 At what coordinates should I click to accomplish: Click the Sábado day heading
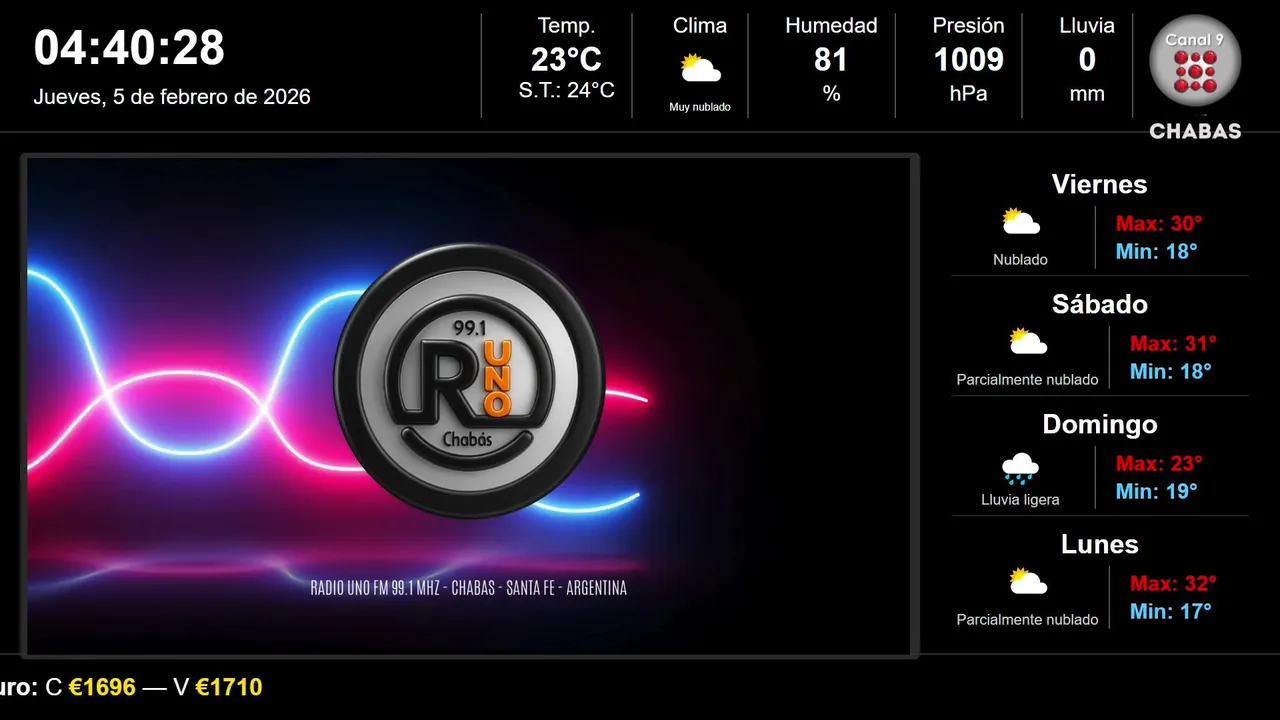point(1099,304)
